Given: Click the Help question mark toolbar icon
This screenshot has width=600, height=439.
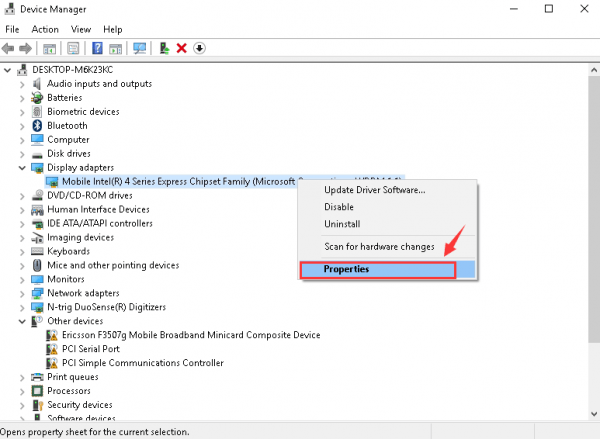Looking at the screenshot, I should 97,47.
